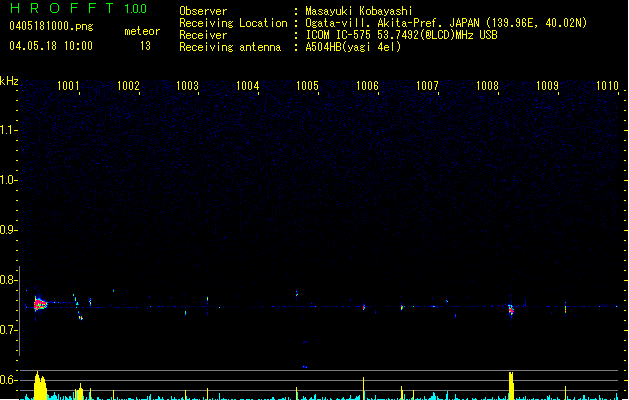Viewport: 629px width, 400px height.
Task: Click the date stamp 04.05.18 10:00
Action: pyautogui.click(x=51, y=46)
